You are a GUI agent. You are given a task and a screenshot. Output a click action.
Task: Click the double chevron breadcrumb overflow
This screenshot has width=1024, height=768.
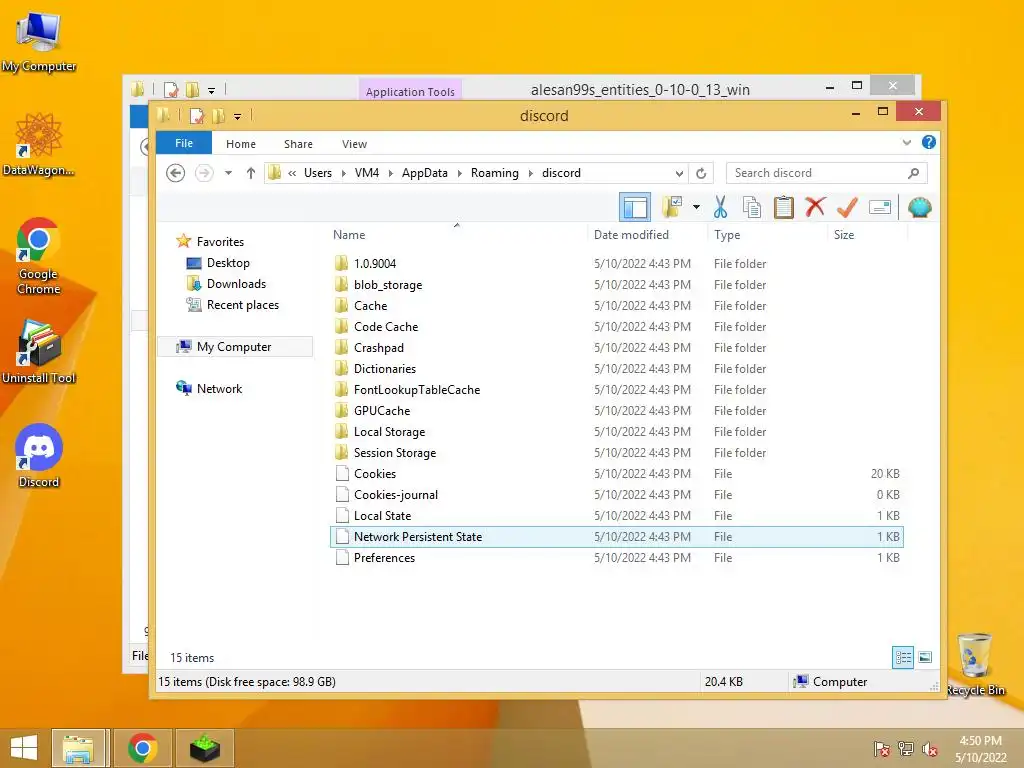(x=292, y=173)
